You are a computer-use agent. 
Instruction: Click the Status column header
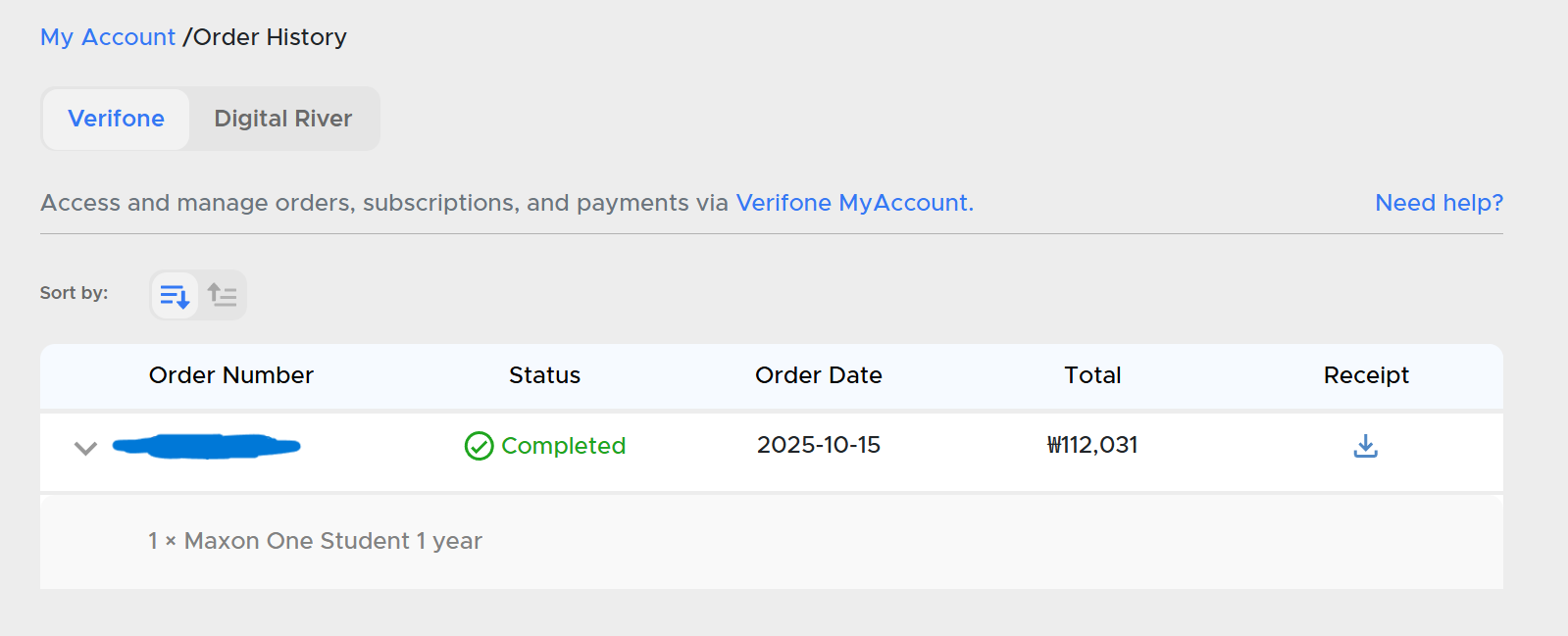pyautogui.click(x=544, y=375)
